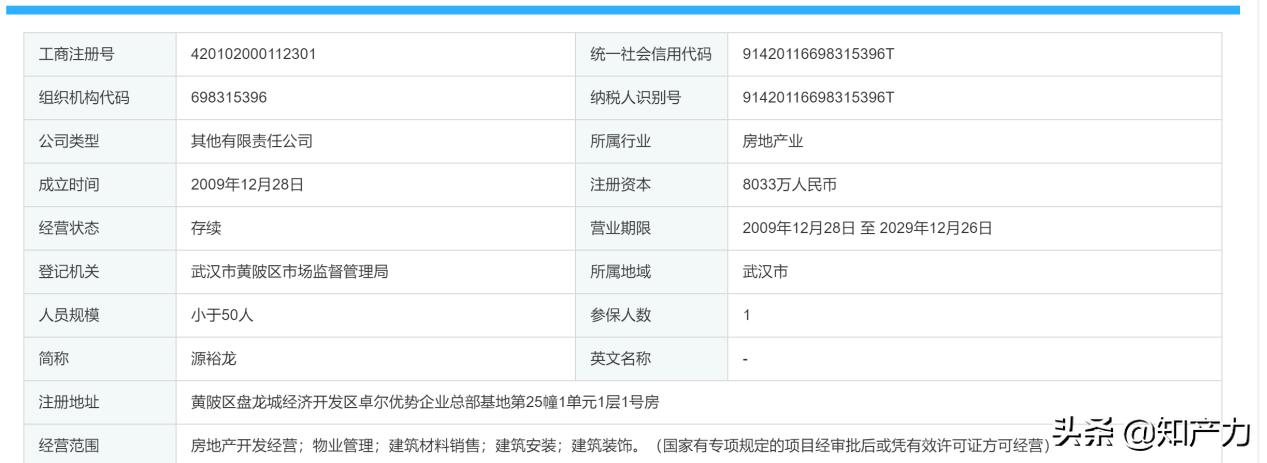Select industry value 房地产业
The image size is (1267, 463).
pos(773,141)
